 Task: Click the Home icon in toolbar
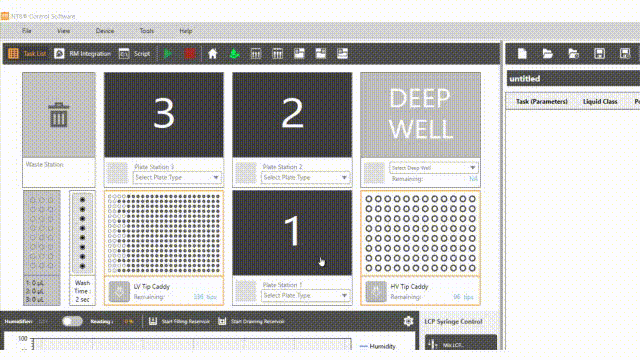coord(212,53)
